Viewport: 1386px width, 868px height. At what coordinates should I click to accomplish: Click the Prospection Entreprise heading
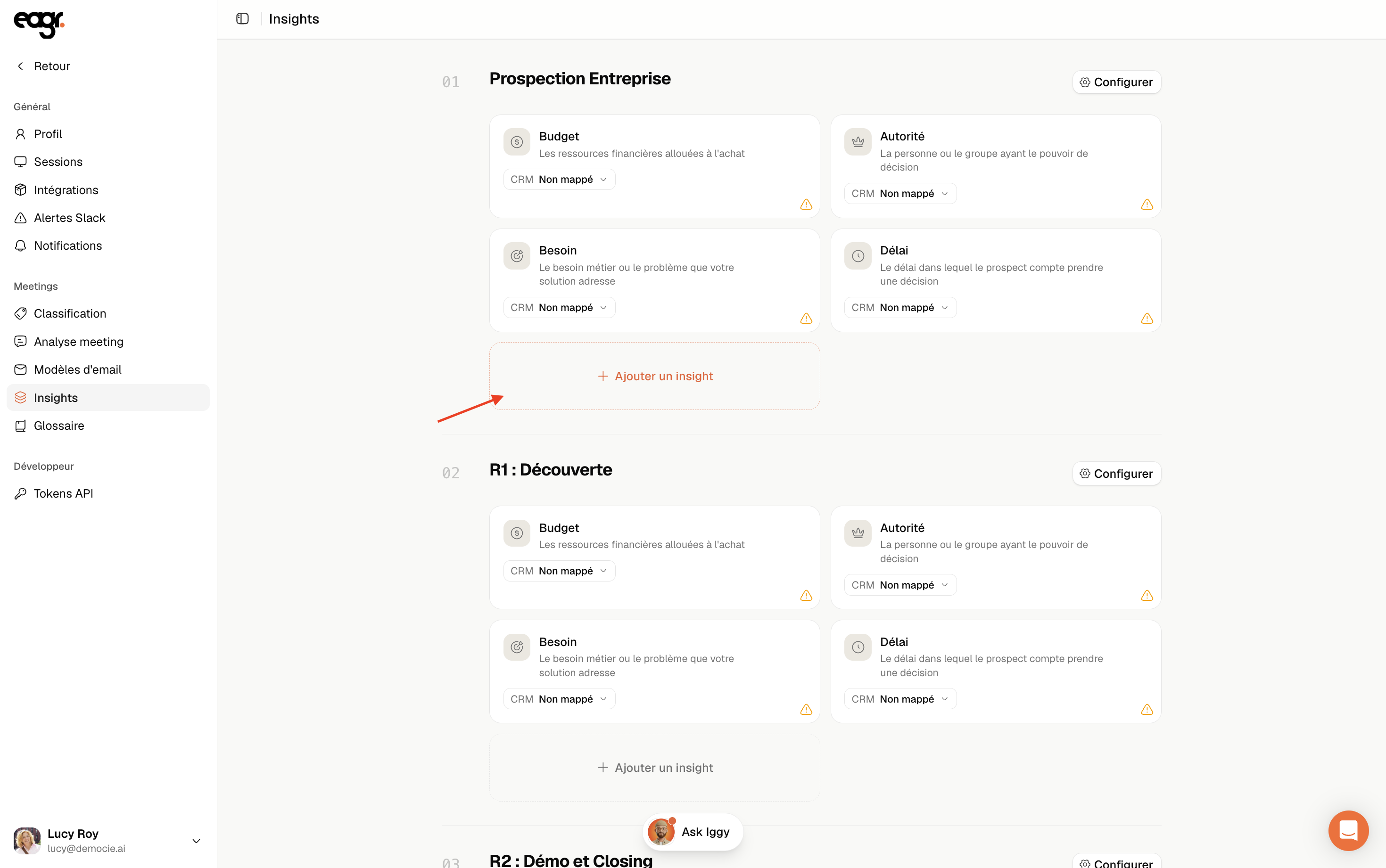click(x=580, y=79)
